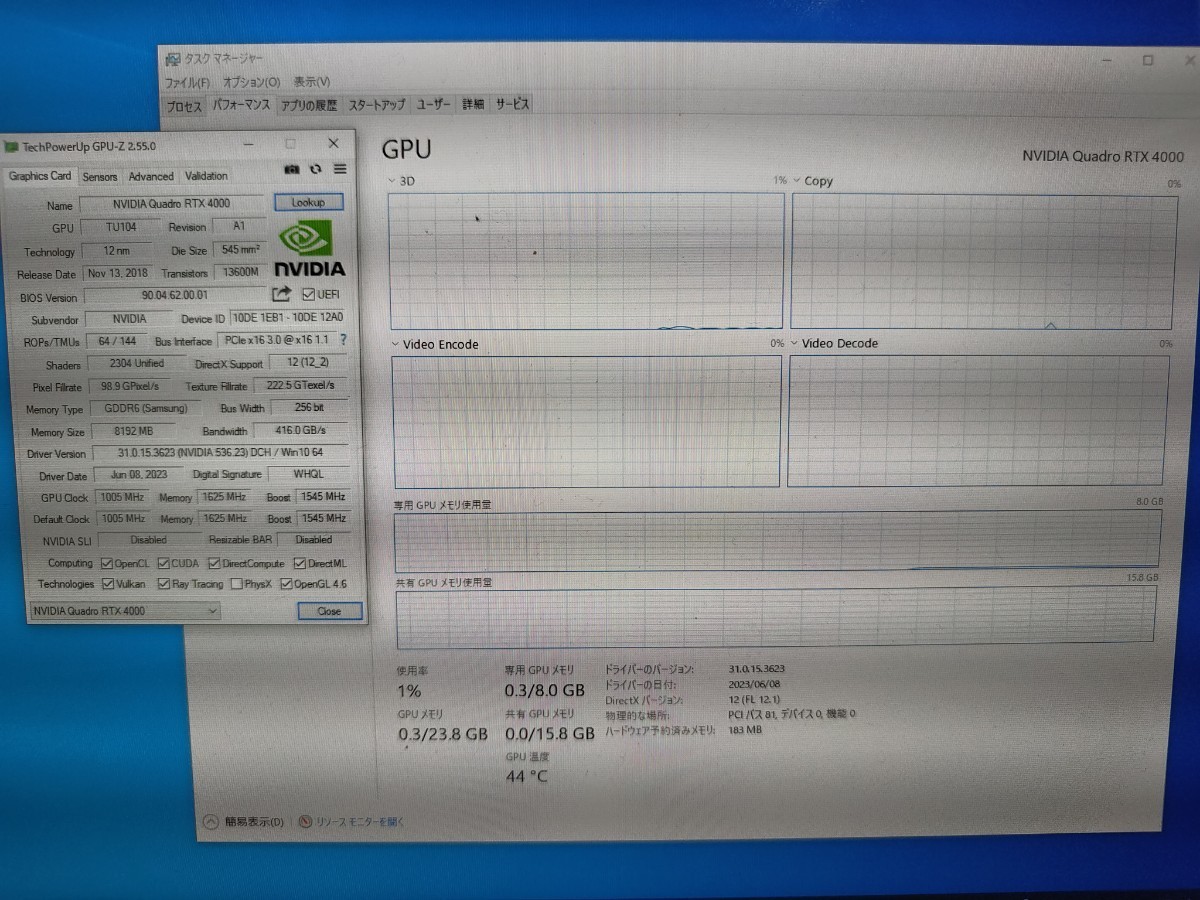Click Device ID field 10DE 1EB1

[x=288, y=318]
